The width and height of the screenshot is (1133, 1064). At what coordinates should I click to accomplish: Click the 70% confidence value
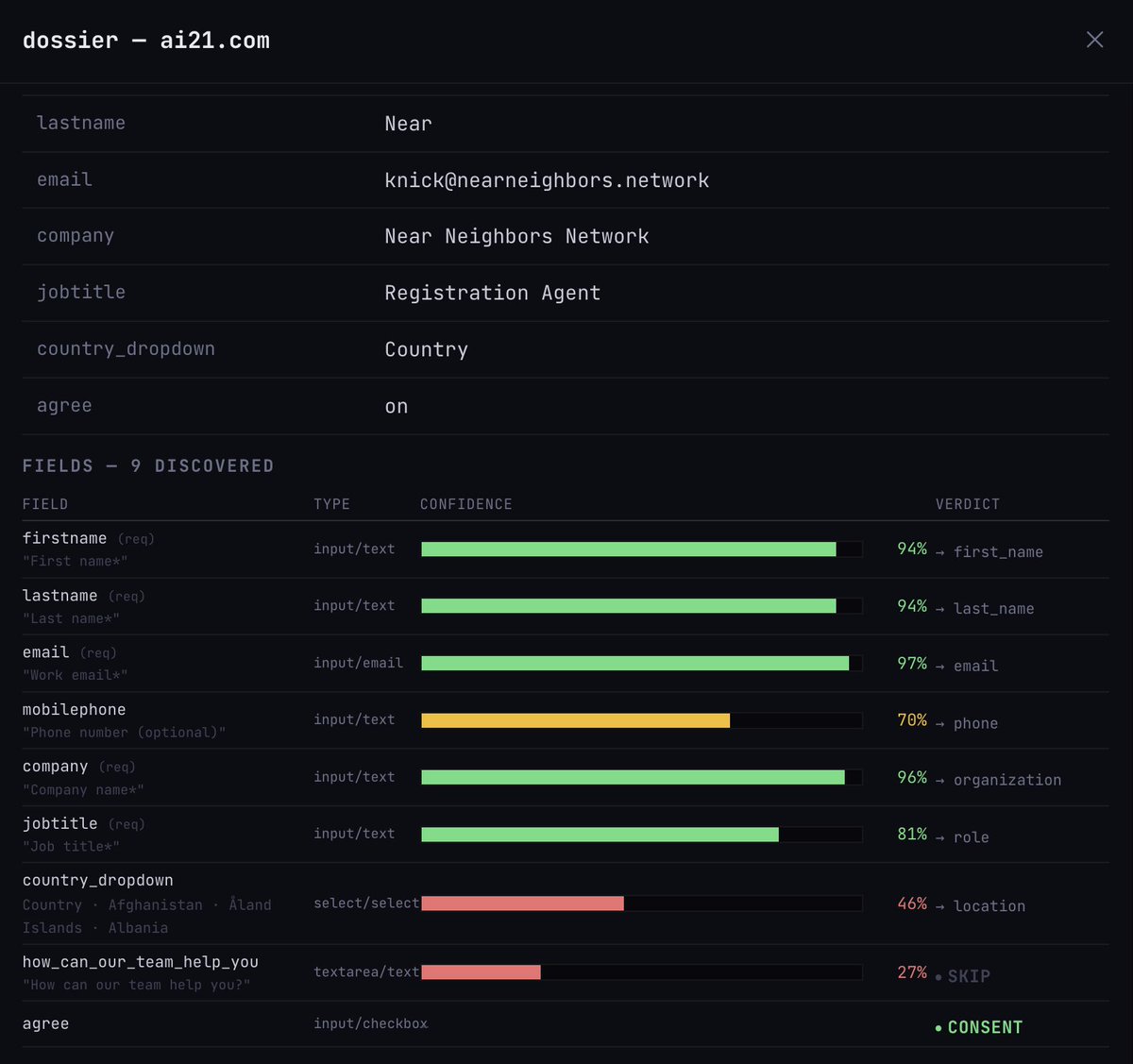click(912, 720)
